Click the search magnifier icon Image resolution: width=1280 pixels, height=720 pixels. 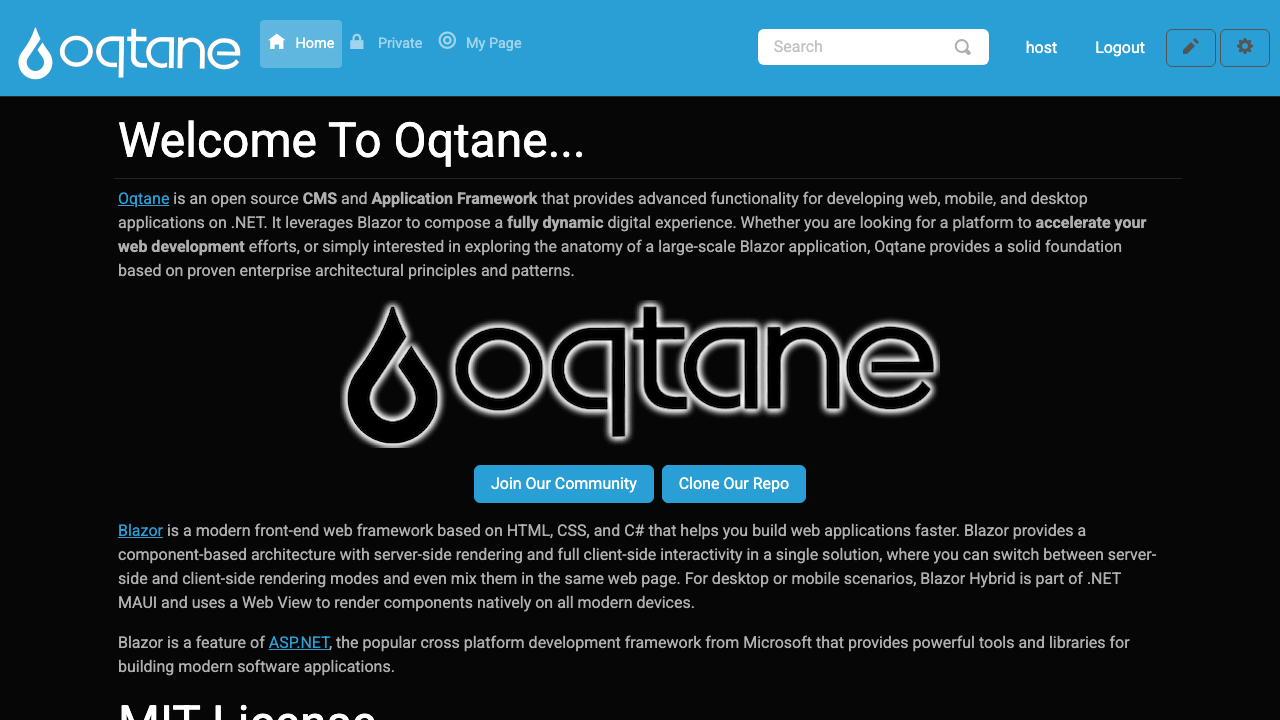(x=963, y=47)
